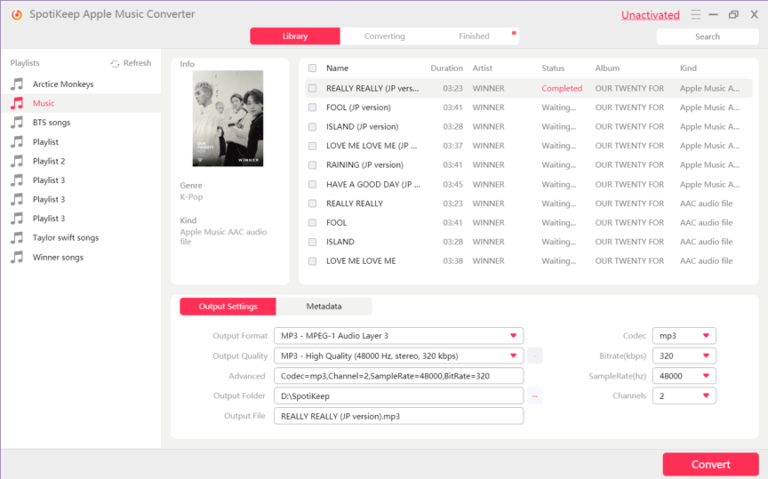Click the Winner songs note icon

click(17, 257)
